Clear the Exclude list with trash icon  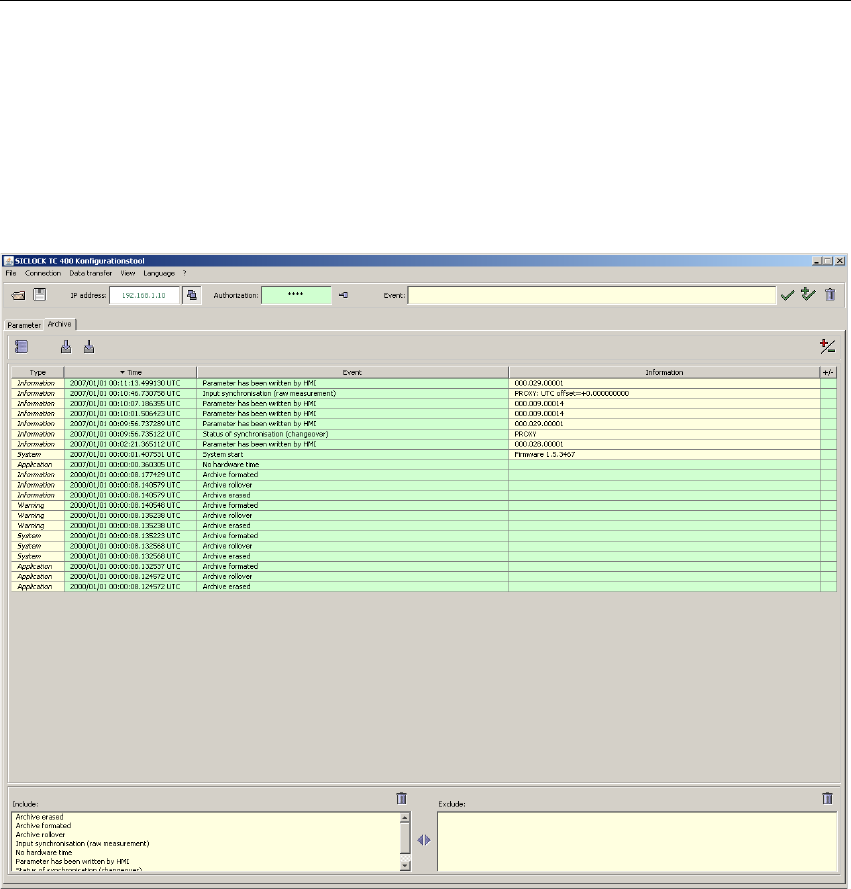pos(827,798)
